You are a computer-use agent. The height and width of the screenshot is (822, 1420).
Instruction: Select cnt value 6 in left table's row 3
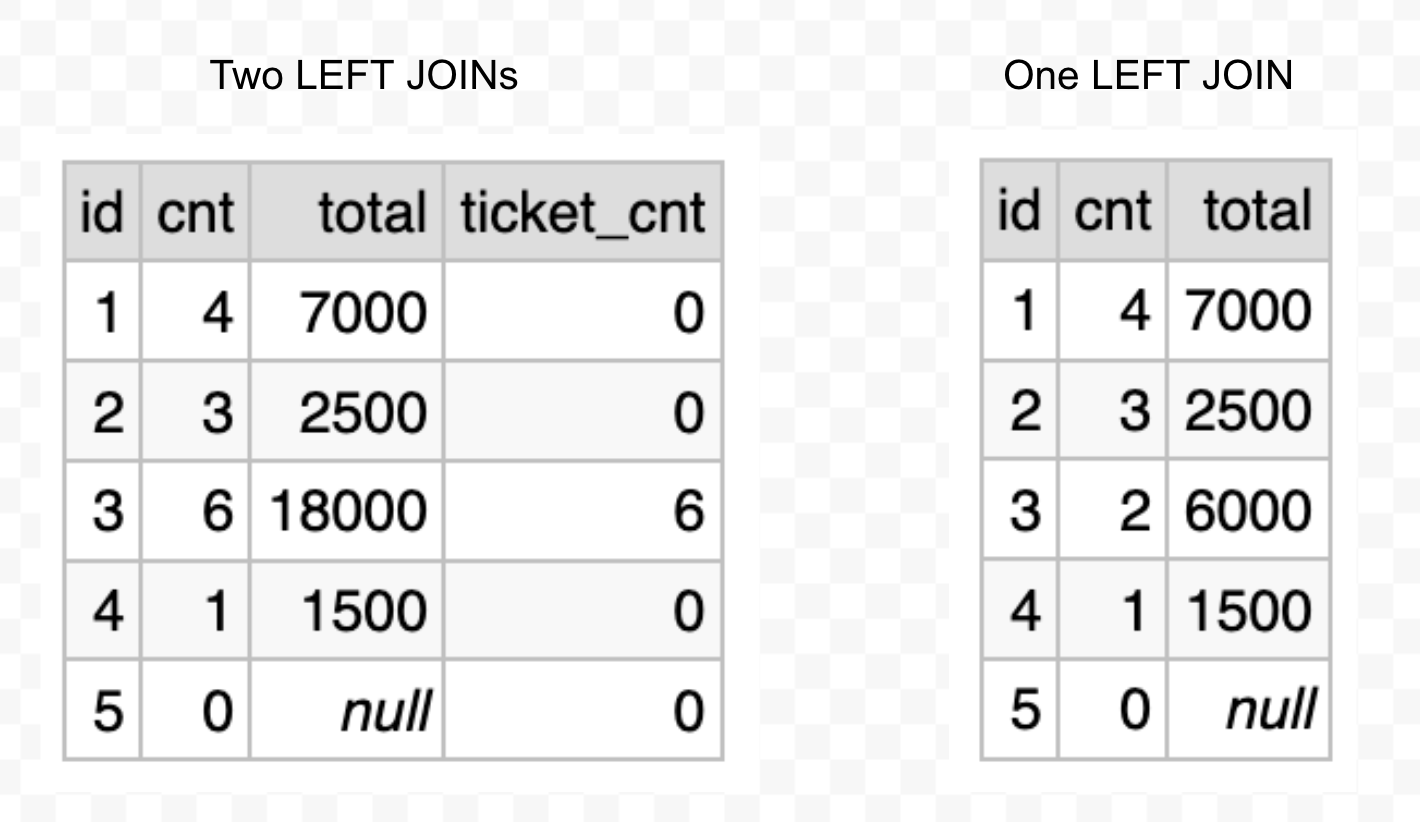pos(216,511)
